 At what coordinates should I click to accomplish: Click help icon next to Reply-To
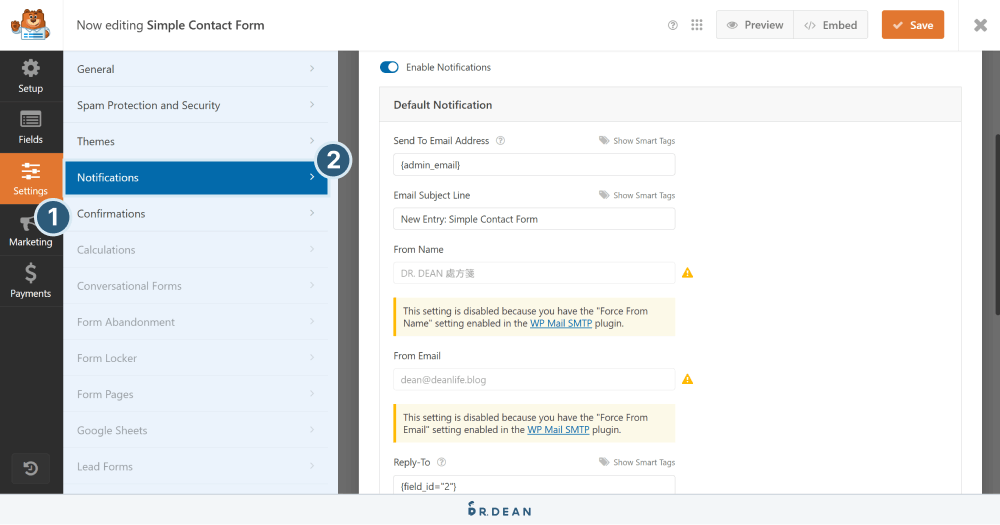pos(441,462)
